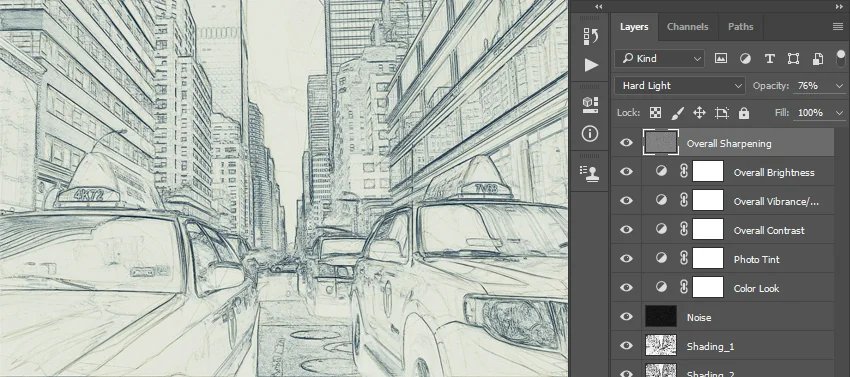
Task: Open the Kind filter dropdown
Action: (660, 59)
